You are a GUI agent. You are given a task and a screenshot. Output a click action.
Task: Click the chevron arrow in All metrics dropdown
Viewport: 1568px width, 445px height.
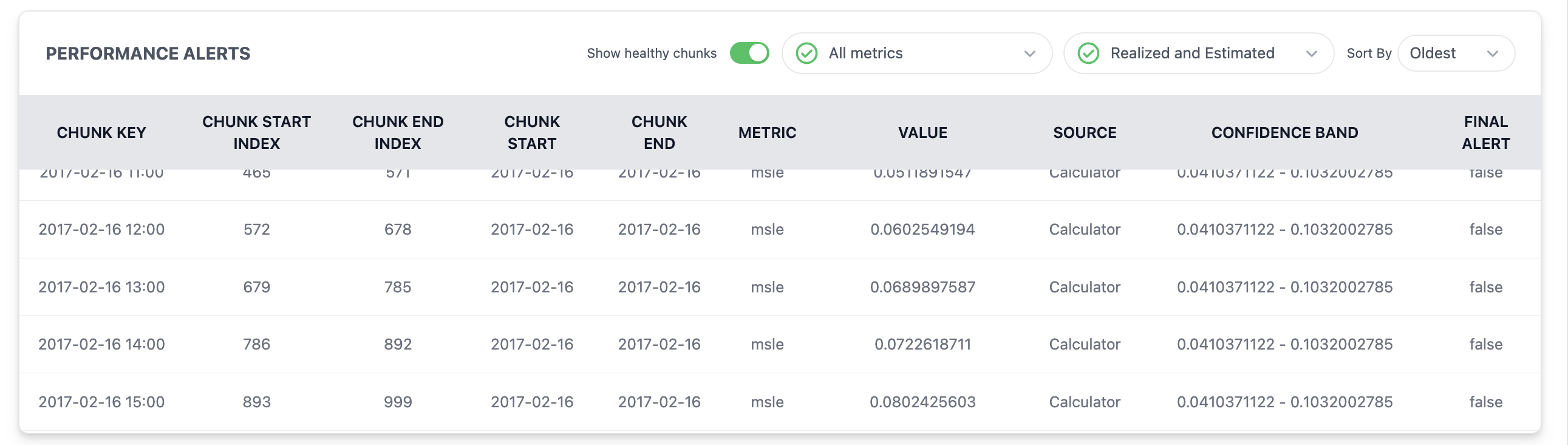(x=1029, y=53)
